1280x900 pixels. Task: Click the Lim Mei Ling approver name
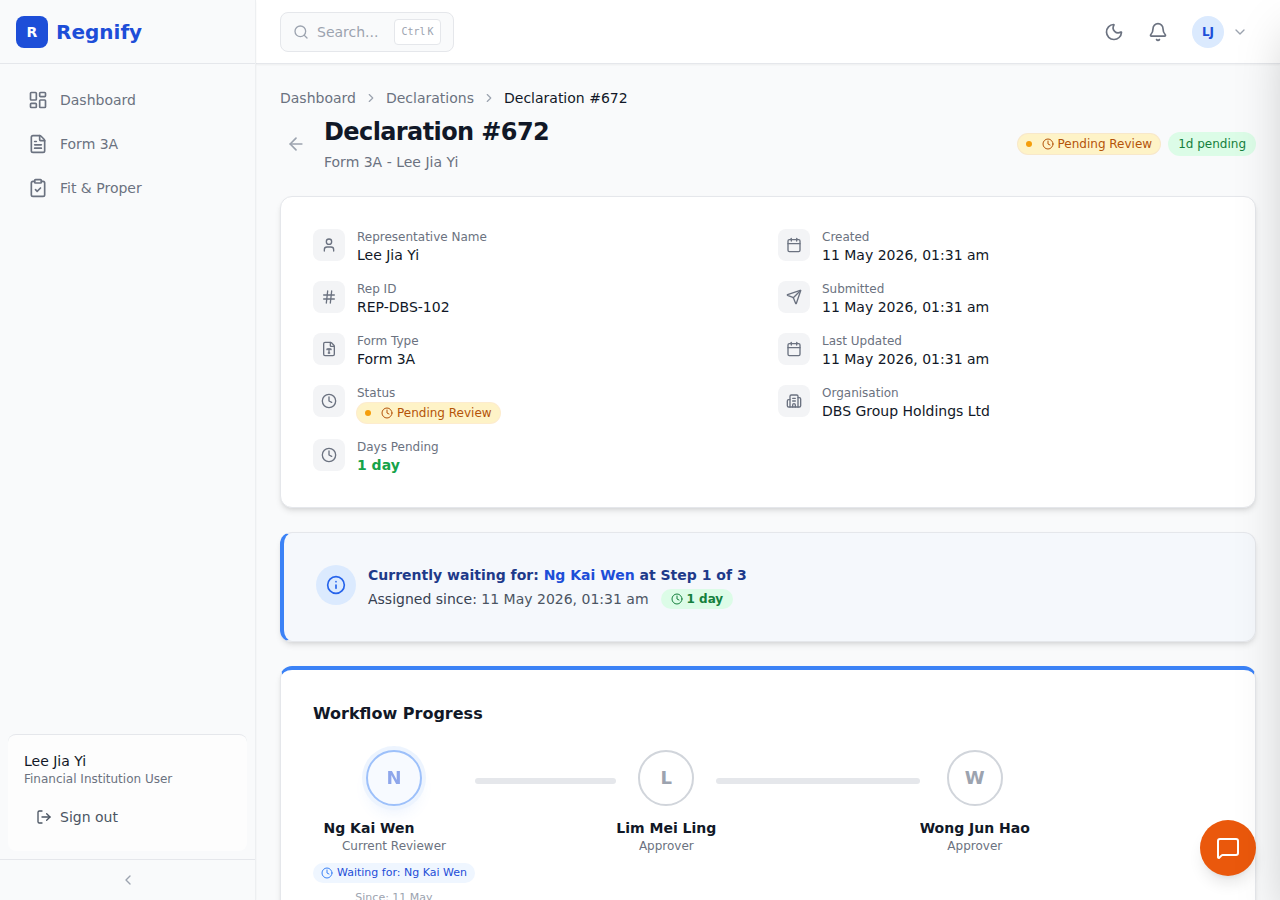666,828
